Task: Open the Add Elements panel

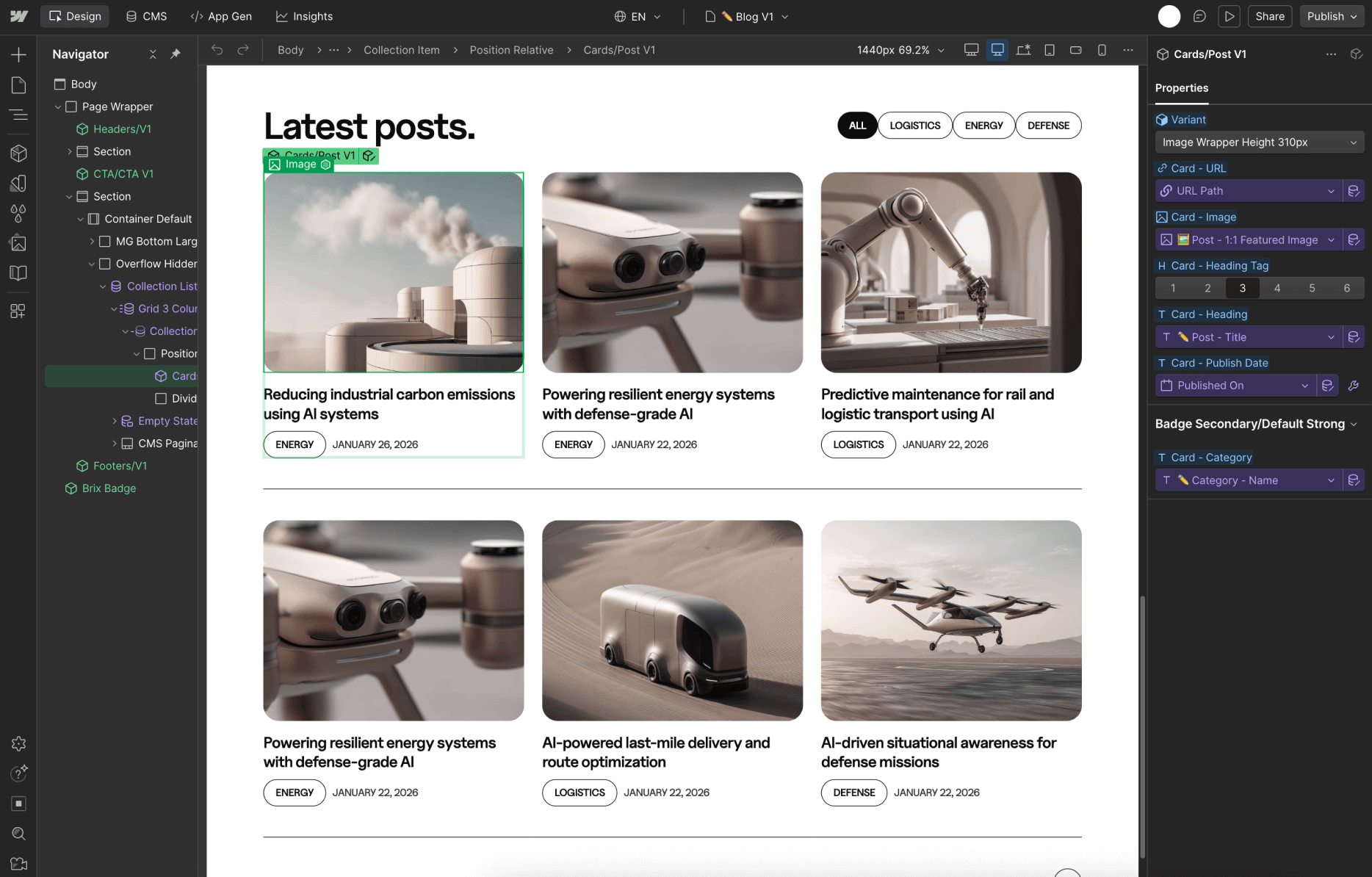Action: point(18,54)
